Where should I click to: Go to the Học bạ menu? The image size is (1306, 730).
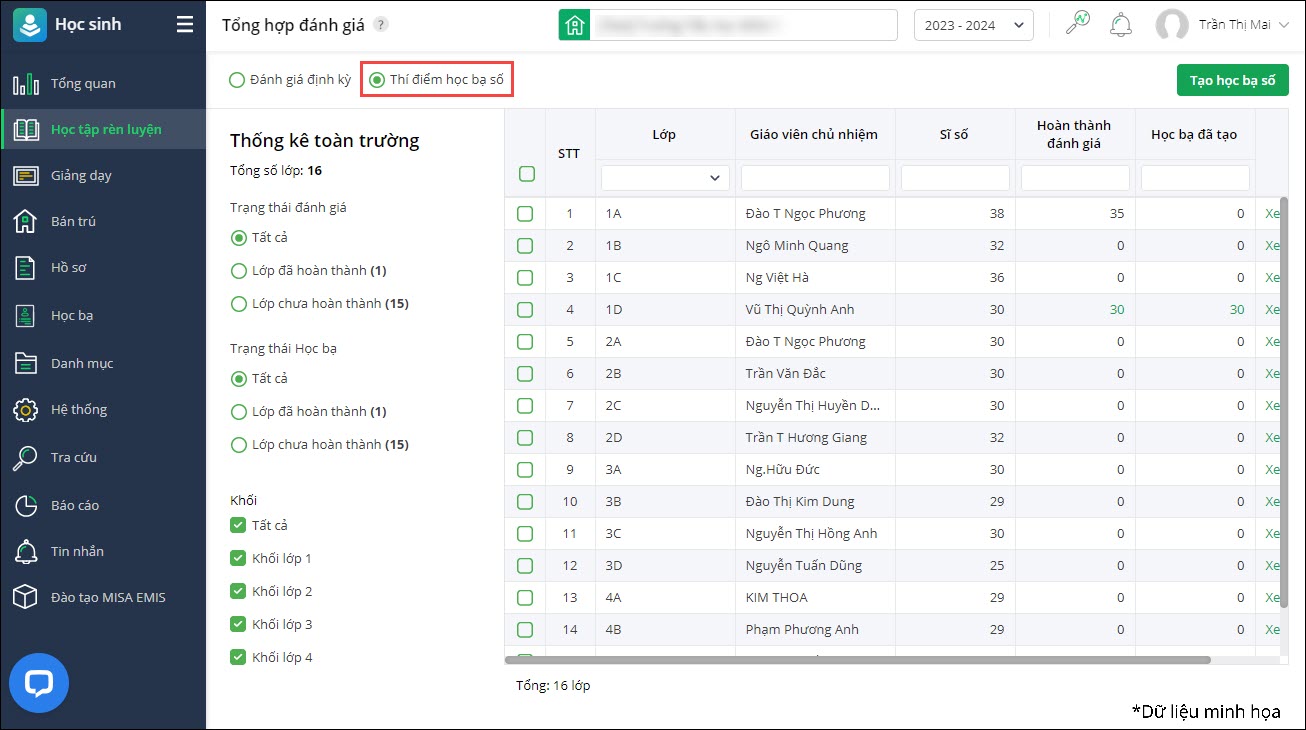72,315
